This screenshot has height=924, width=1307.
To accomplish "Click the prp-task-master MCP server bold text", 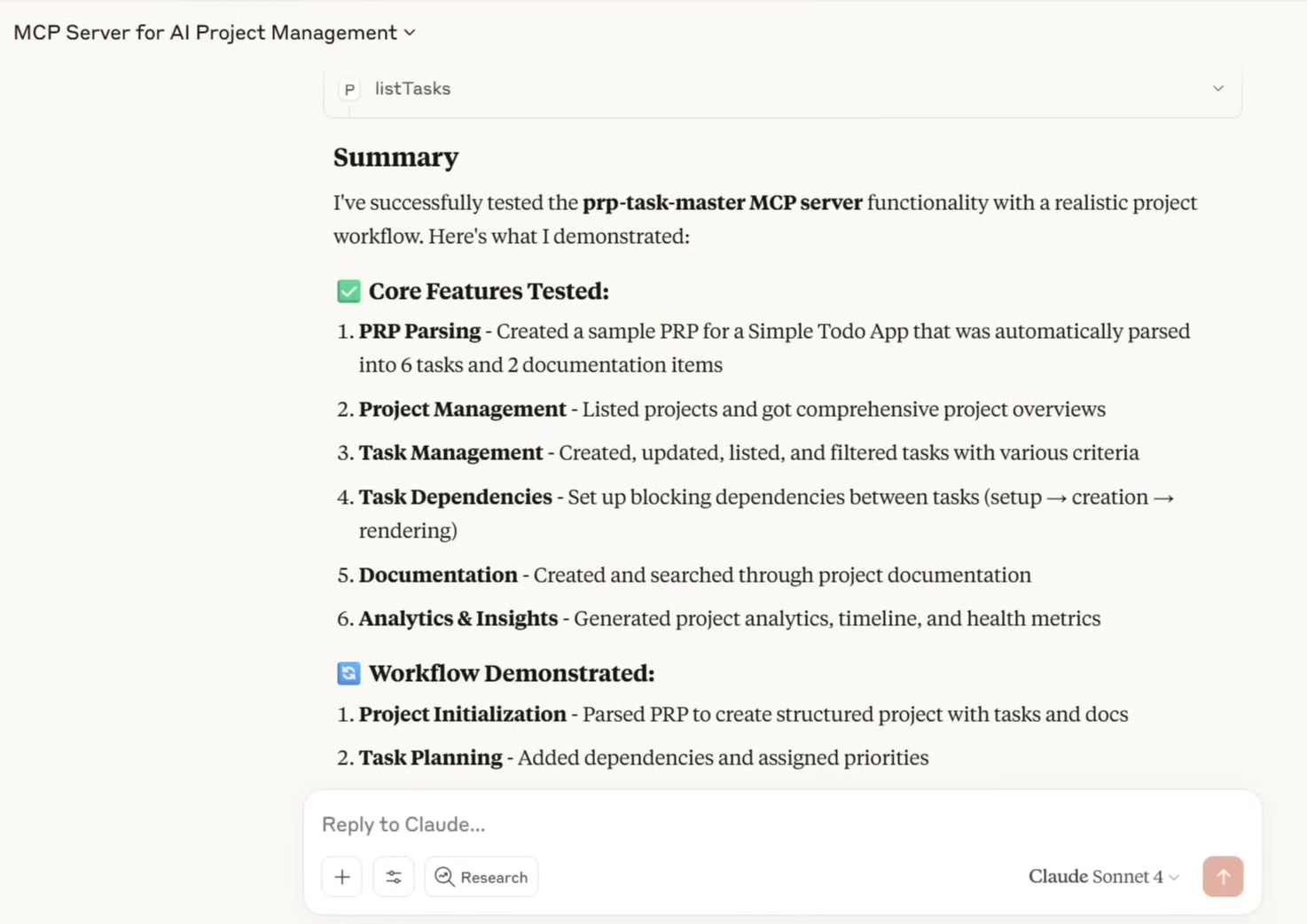I will tap(722, 202).
